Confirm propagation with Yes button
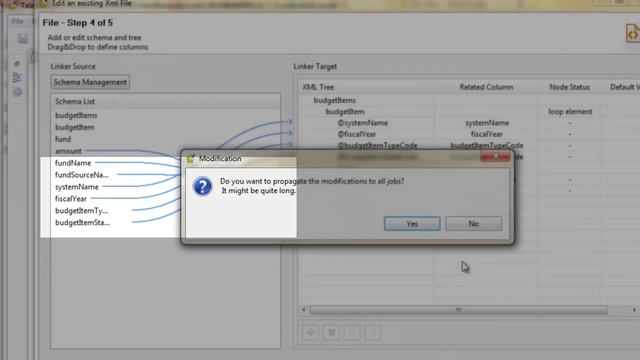The image size is (640, 360). 412,224
